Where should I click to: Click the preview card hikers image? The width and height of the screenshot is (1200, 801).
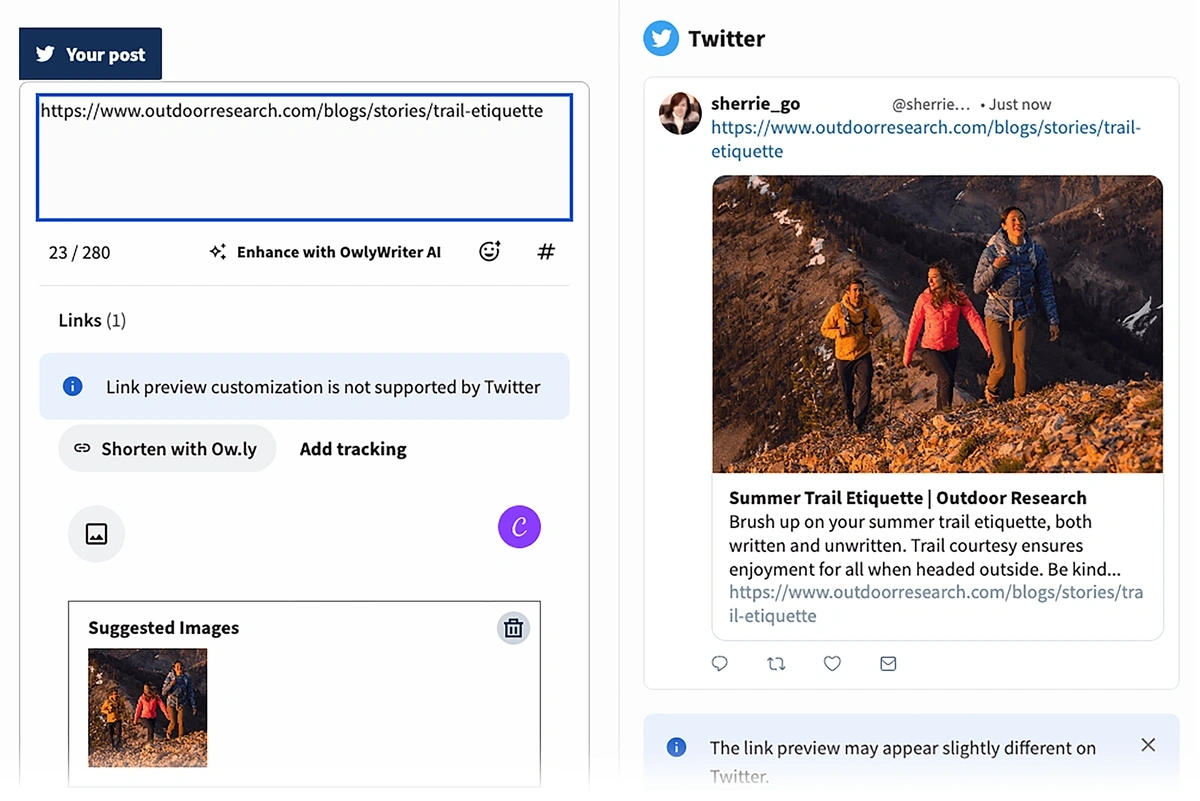click(x=937, y=324)
